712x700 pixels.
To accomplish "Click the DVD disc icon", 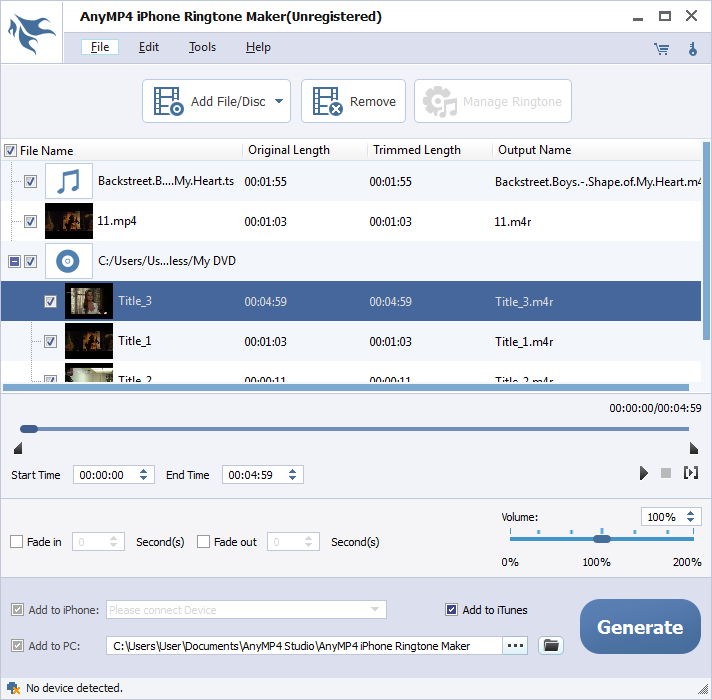I will [x=68, y=261].
